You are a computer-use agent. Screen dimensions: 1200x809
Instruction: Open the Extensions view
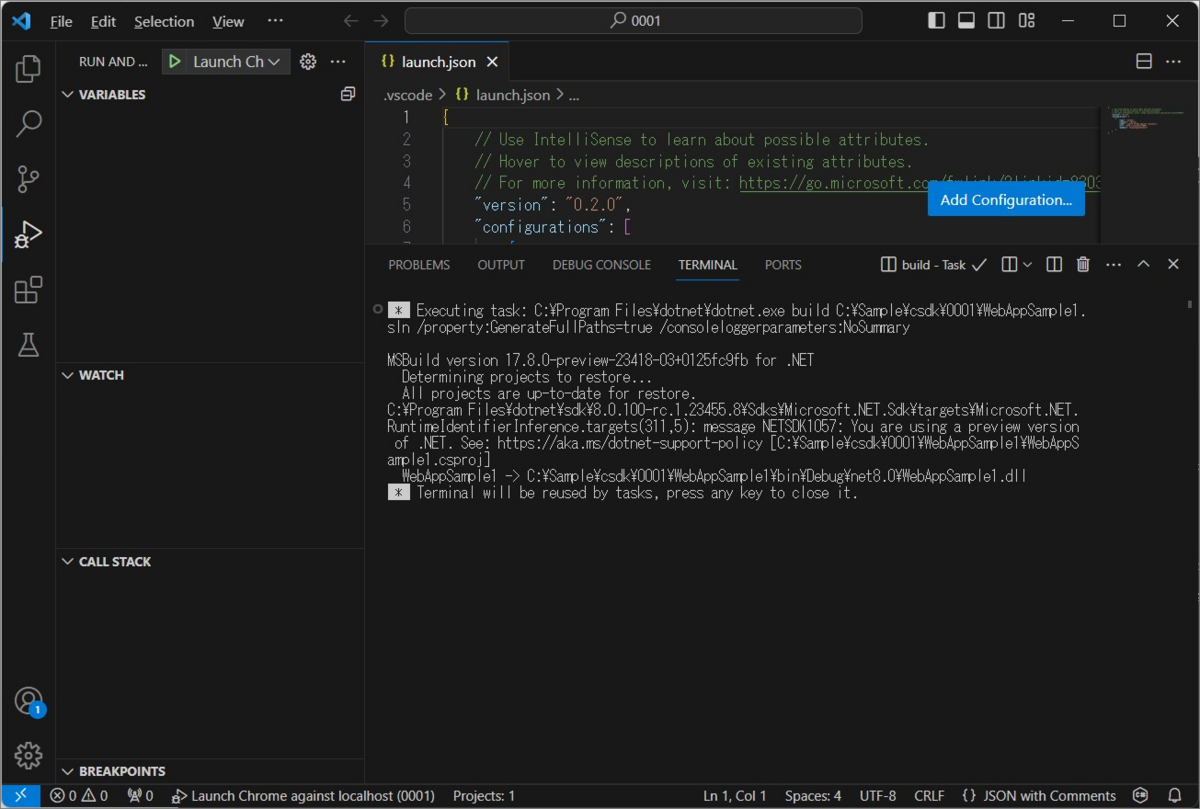pos(28,290)
